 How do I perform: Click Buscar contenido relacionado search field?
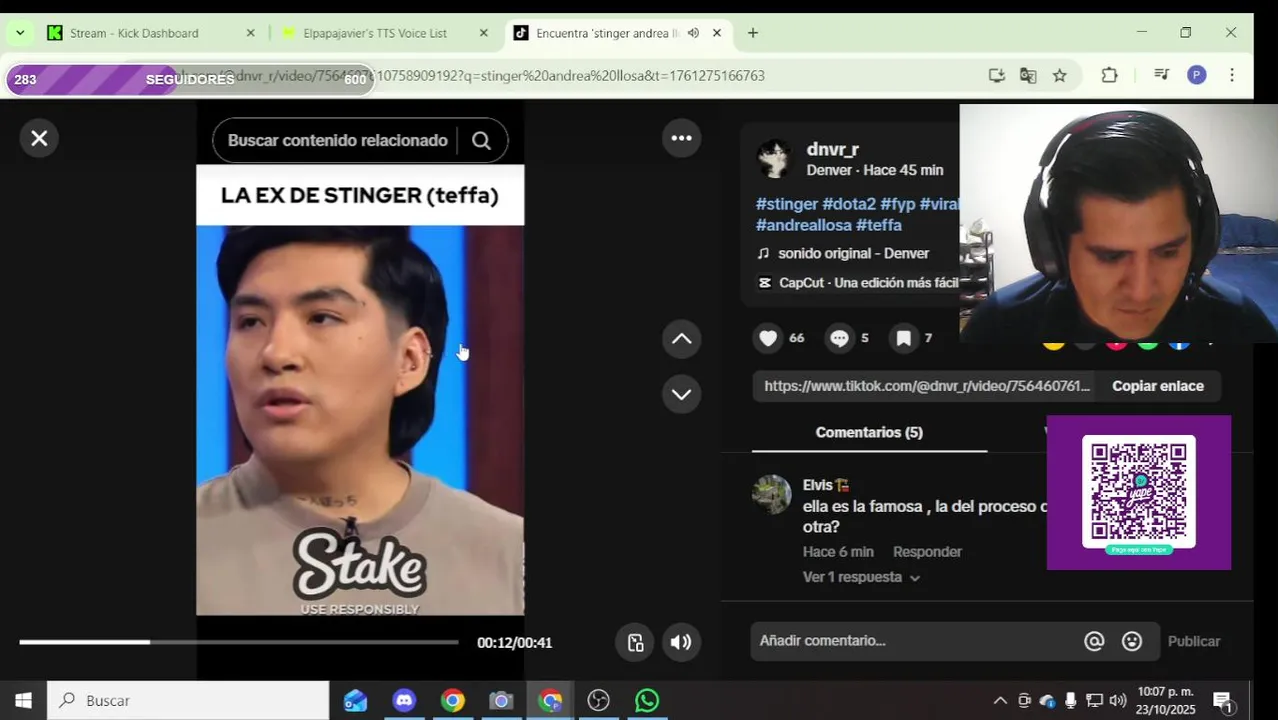click(337, 141)
